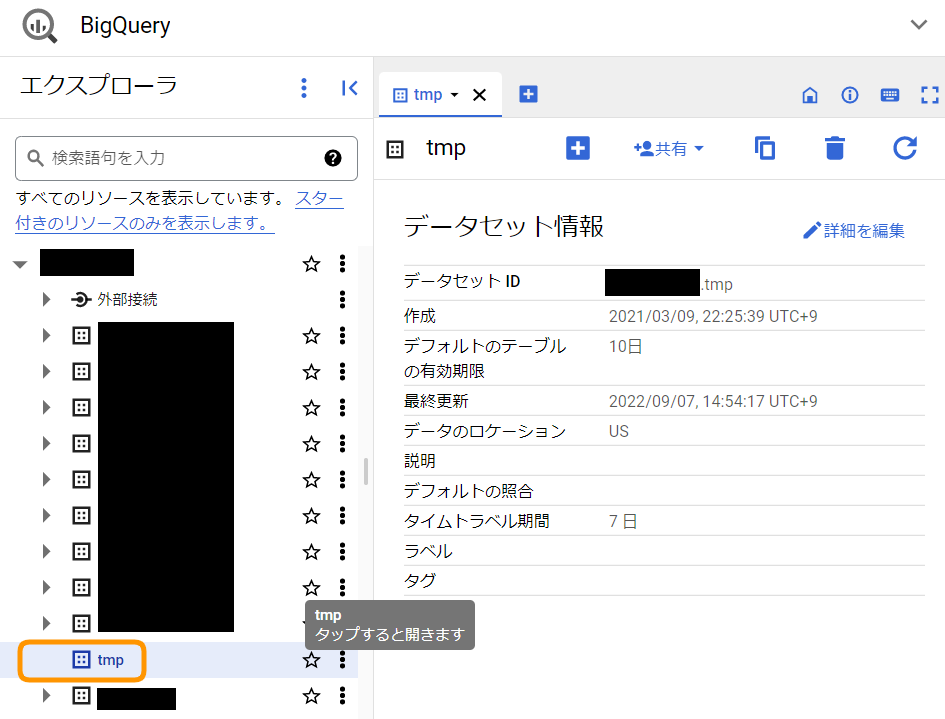Open the info icon in tab bar
Screen dimensions: 945x719
click(x=850, y=95)
